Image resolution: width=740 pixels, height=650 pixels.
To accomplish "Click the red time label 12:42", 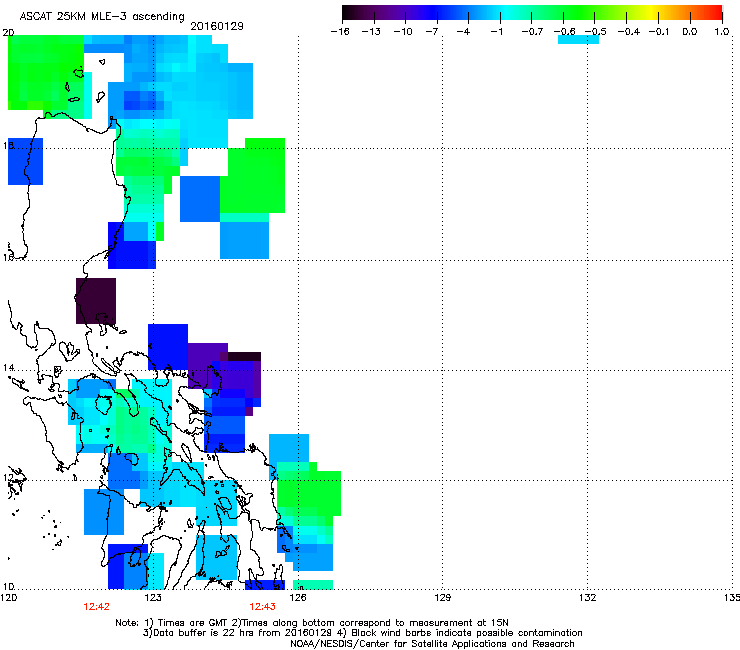I will pos(96,607).
